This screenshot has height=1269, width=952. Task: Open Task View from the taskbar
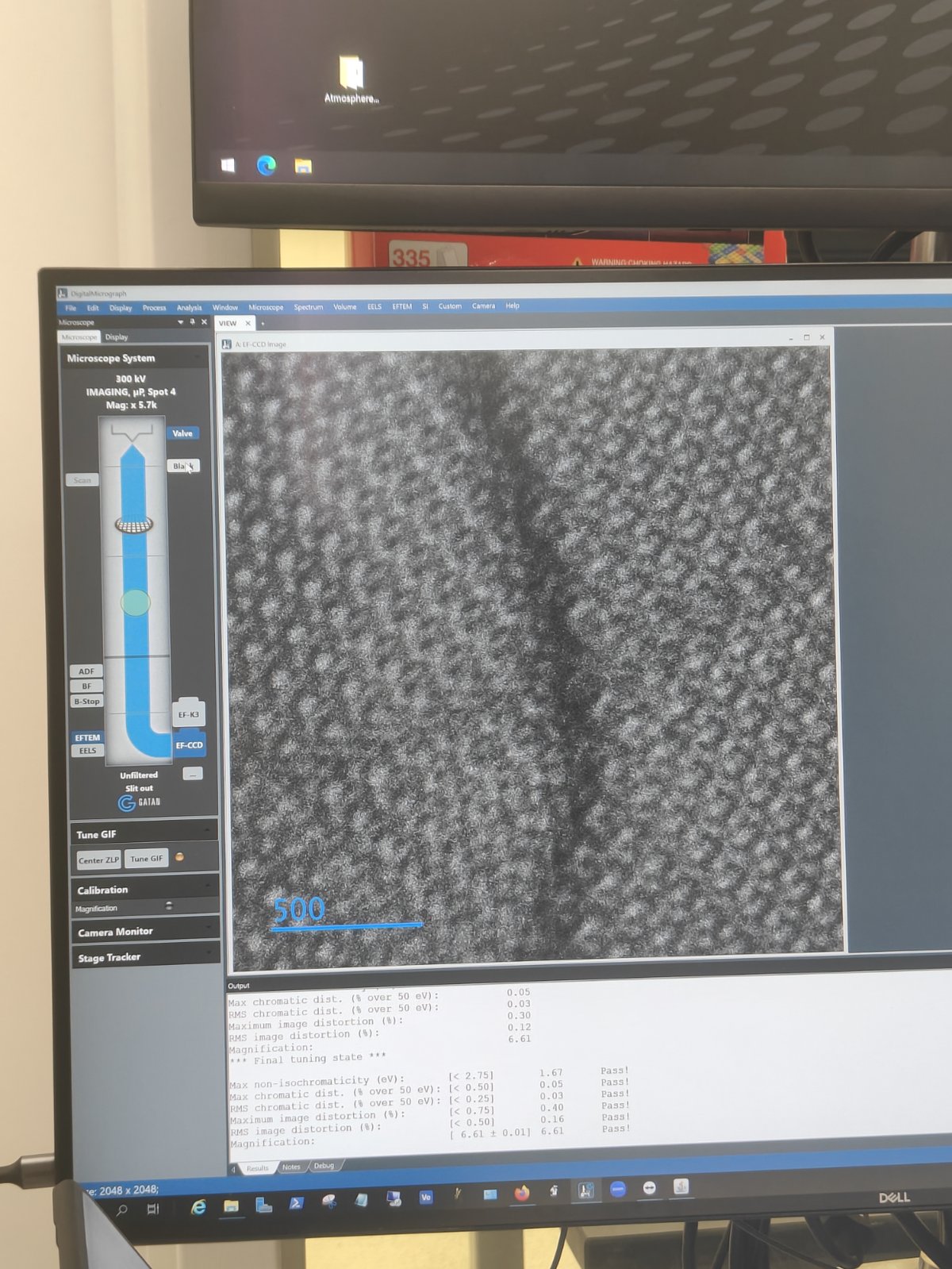coord(153,1209)
